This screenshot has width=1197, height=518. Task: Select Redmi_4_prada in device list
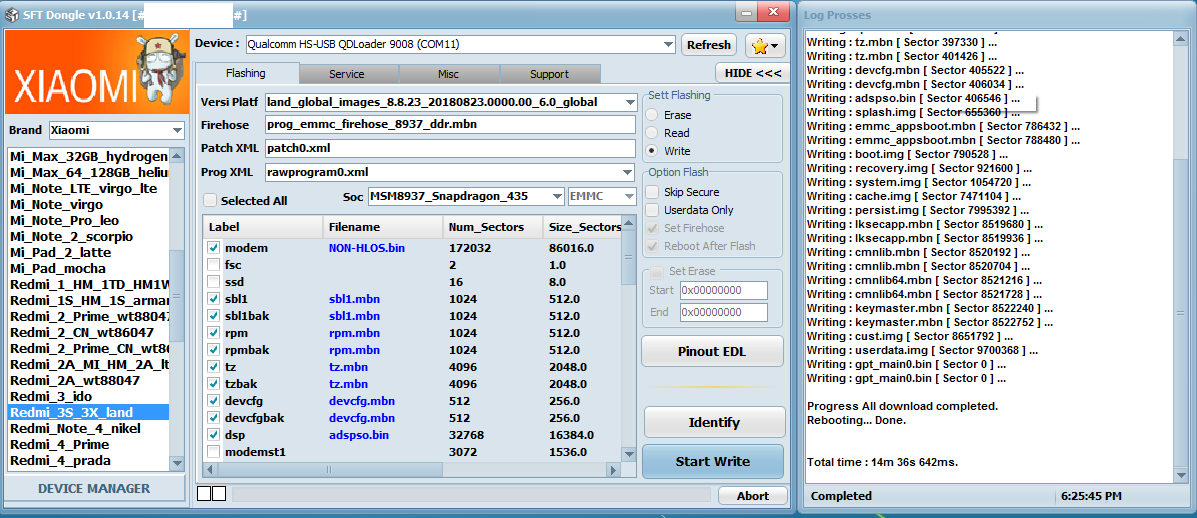click(x=88, y=460)
